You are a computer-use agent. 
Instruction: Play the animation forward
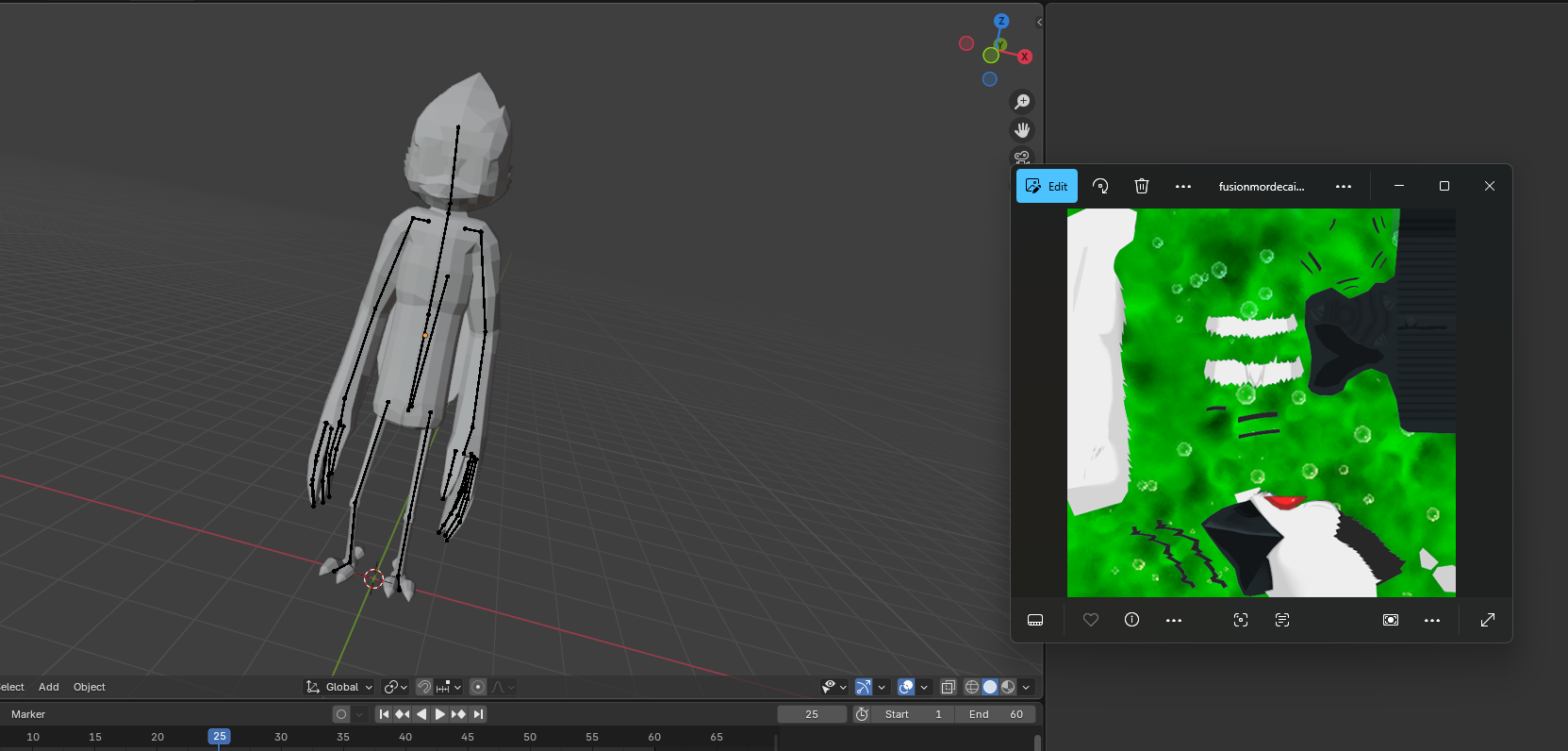(440, 714)
